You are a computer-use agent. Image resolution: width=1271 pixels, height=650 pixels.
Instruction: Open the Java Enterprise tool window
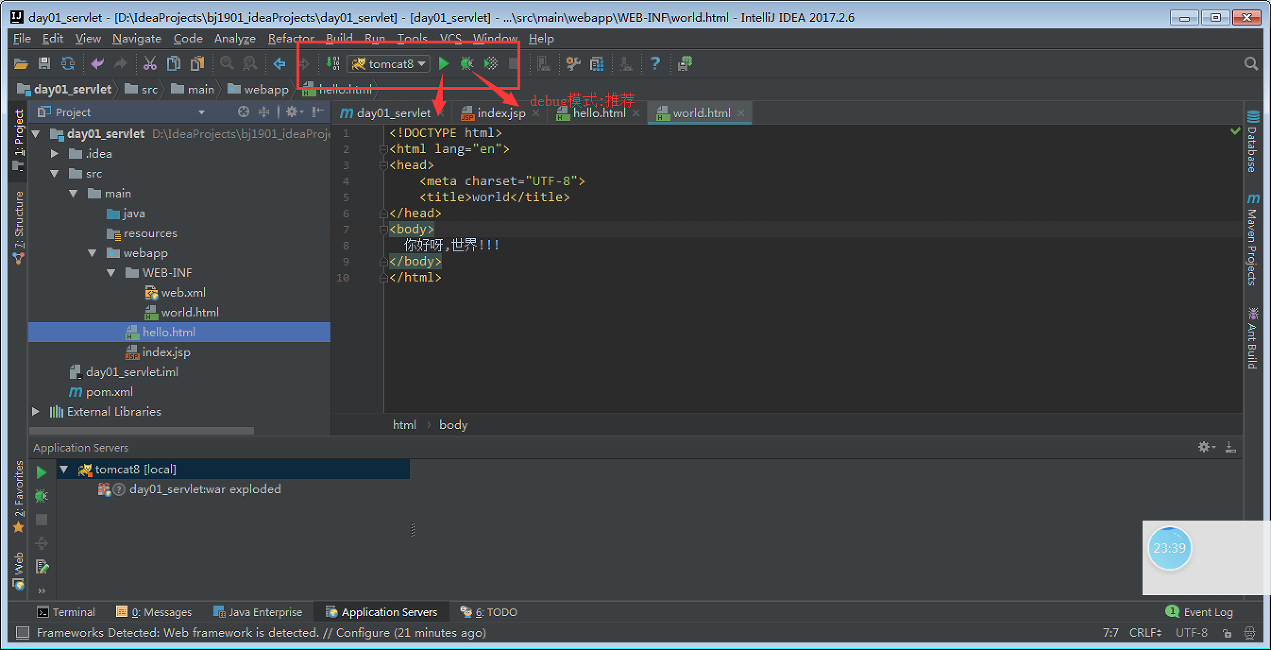pyautogui.click(x=256, y=612)
